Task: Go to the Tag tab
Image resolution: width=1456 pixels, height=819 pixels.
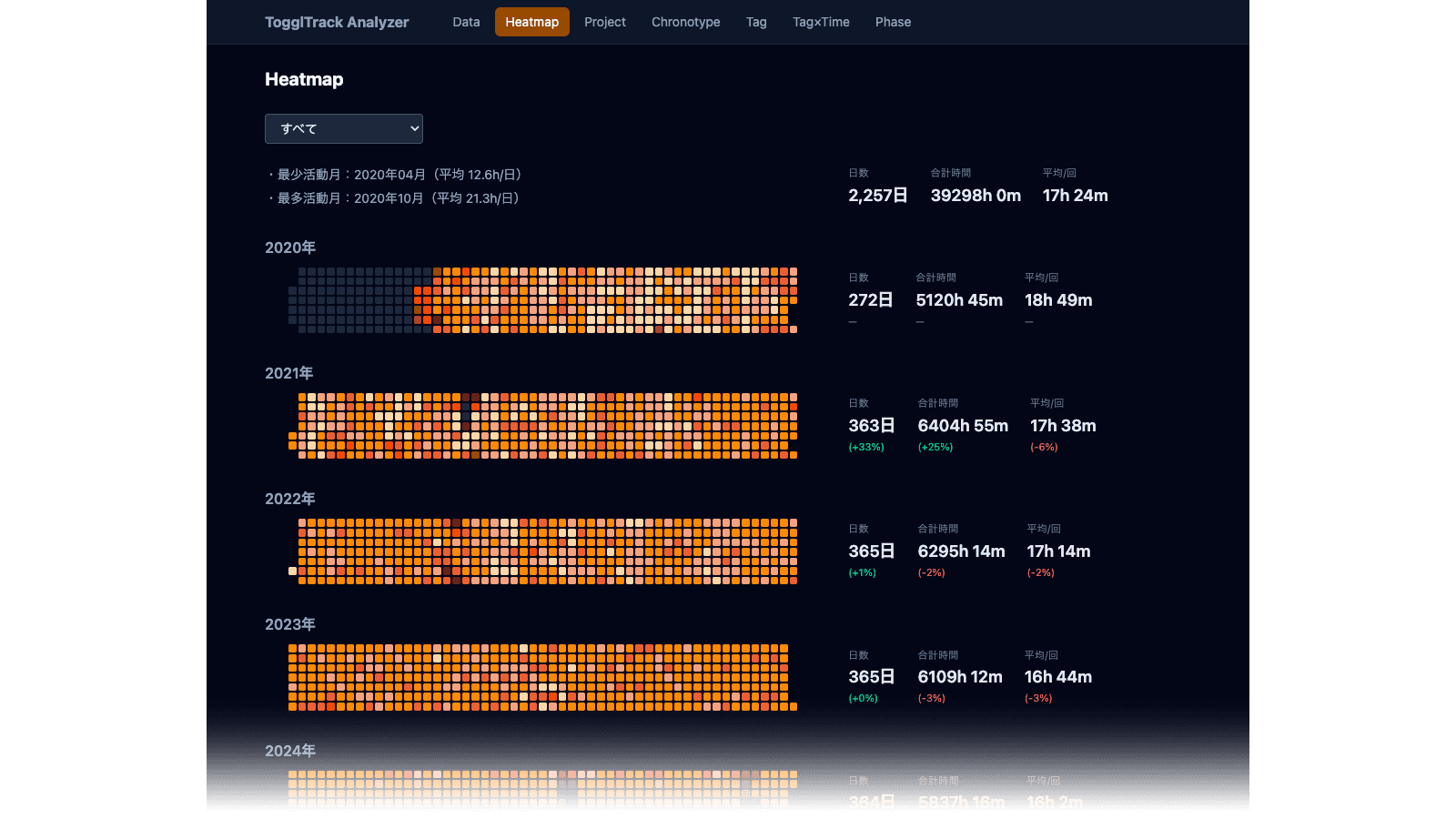Action: pyautogui.click(x=756, y=22)
